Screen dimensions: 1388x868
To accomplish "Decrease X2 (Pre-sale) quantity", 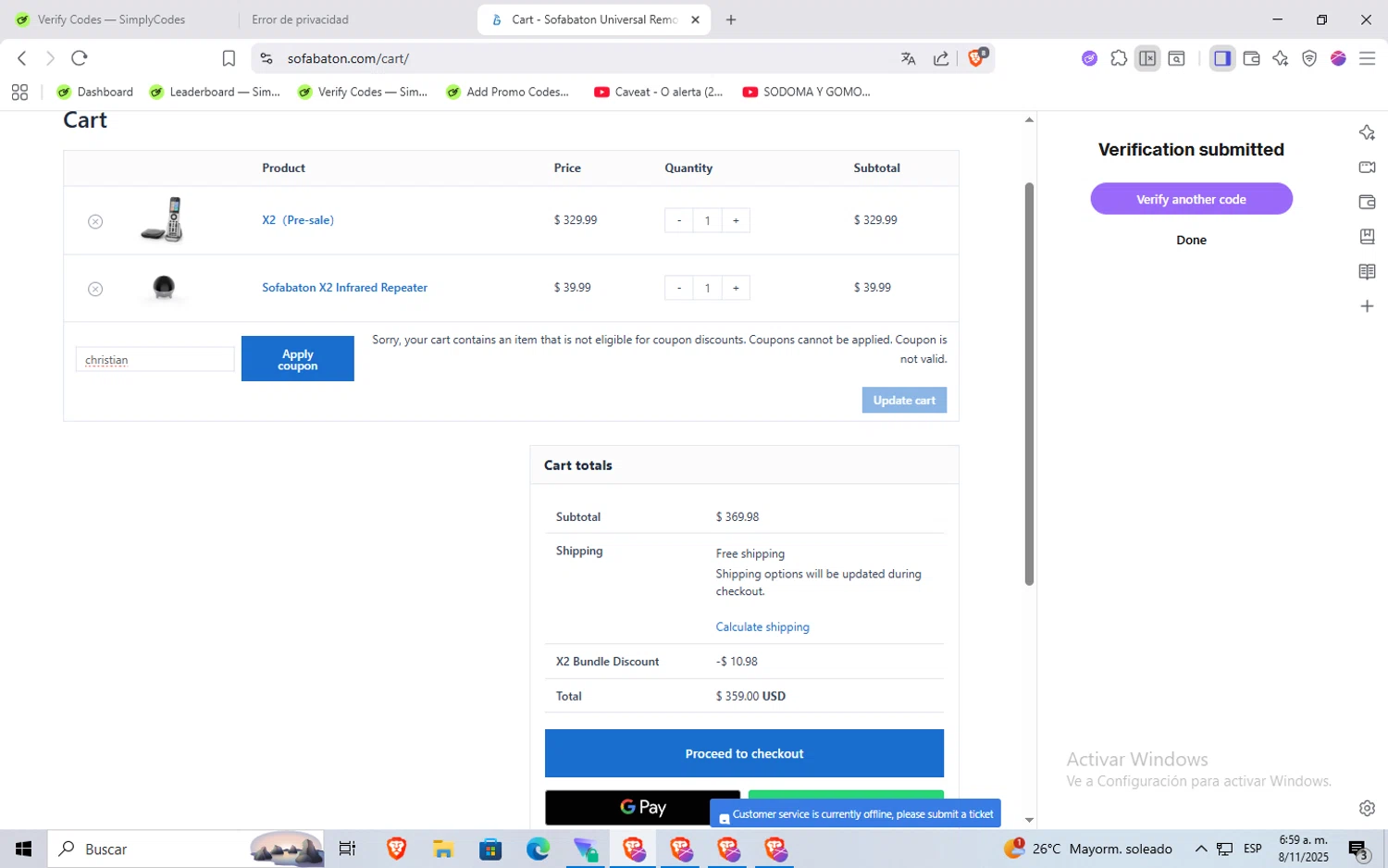I will [x=679, y=220].
